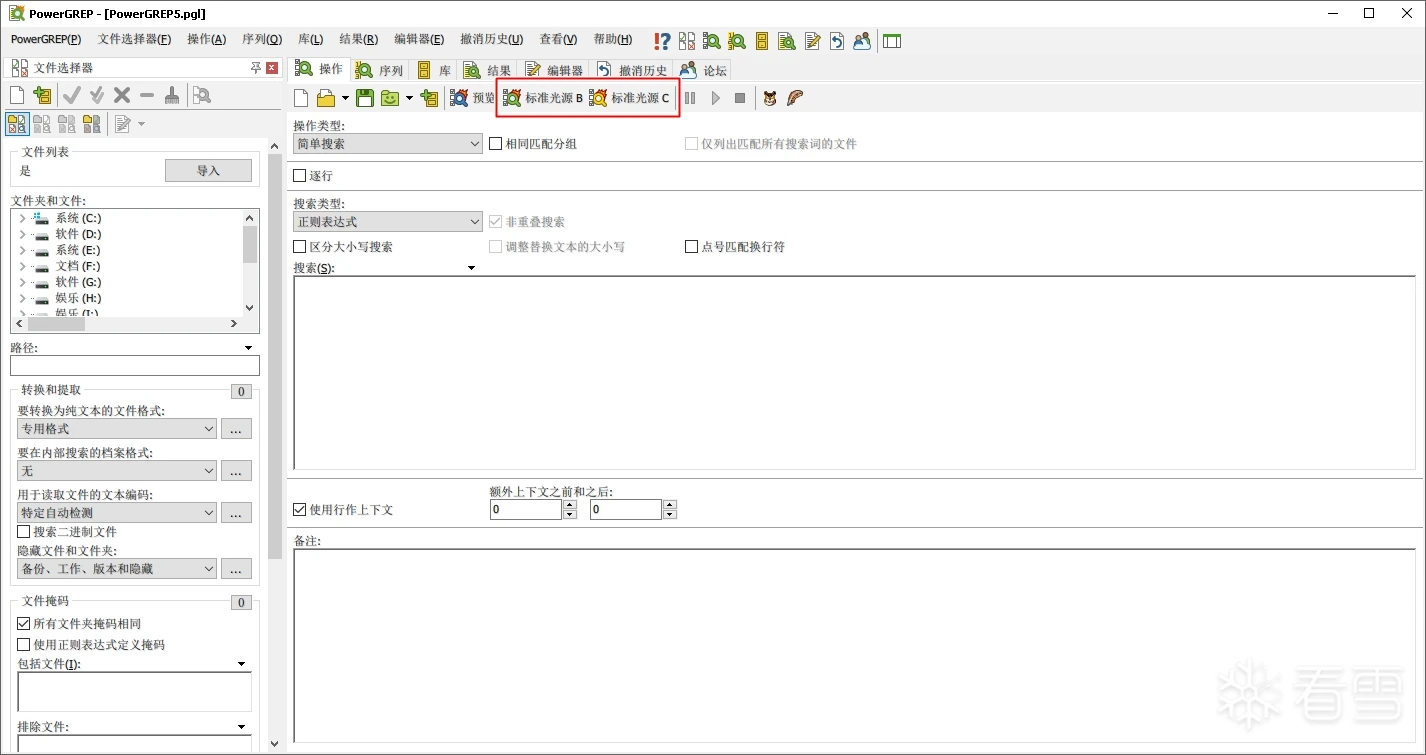Viewport: 1426px width, 755px height.
Task: Click the ellipsis button beside 特定自动检测
Action: click(235, 513)
